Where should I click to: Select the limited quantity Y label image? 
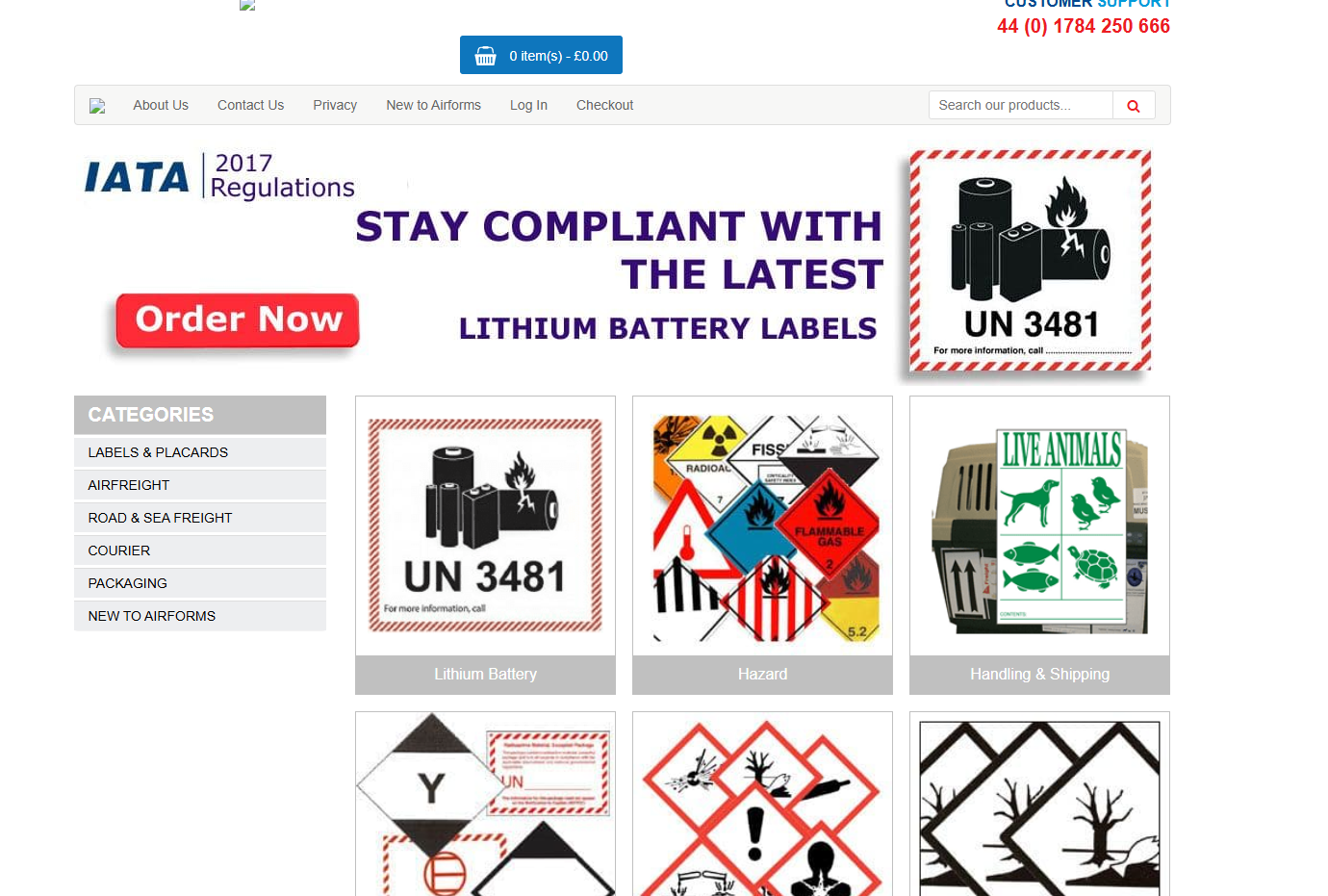pyautogui.click(x=485, y=805)
